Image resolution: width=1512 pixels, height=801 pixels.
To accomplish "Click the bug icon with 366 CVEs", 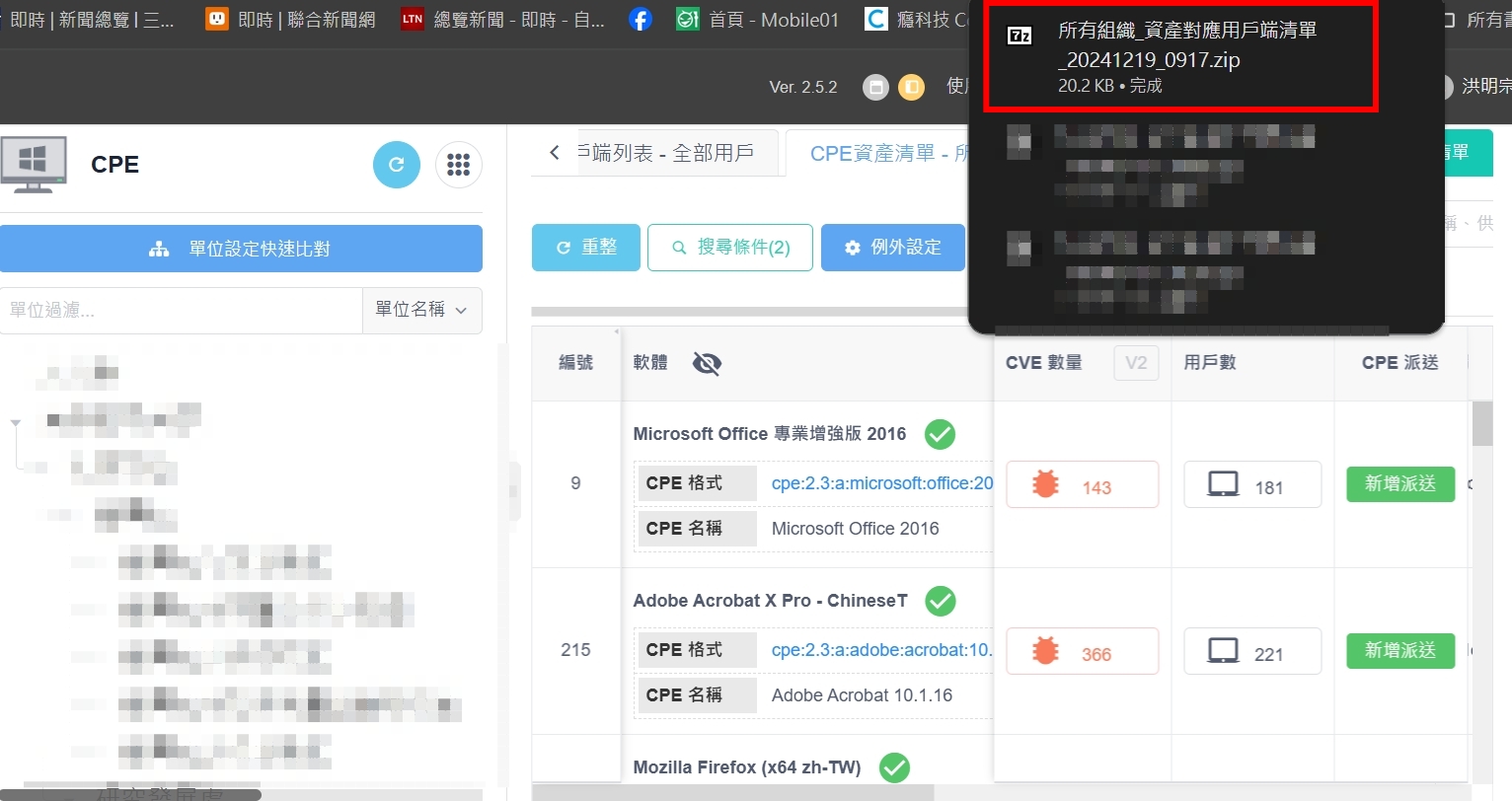I will [1045, 651].
